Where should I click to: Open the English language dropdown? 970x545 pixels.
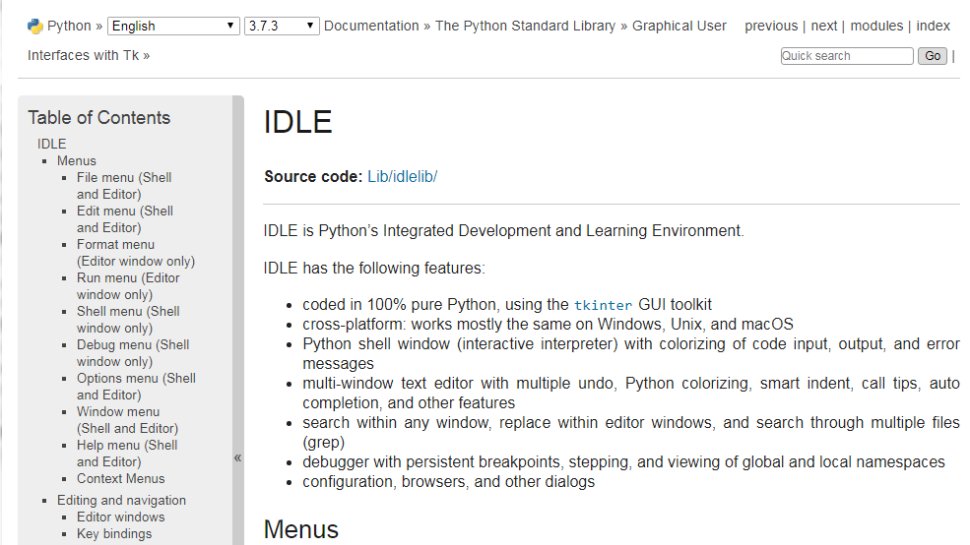[x=173, y=26]
